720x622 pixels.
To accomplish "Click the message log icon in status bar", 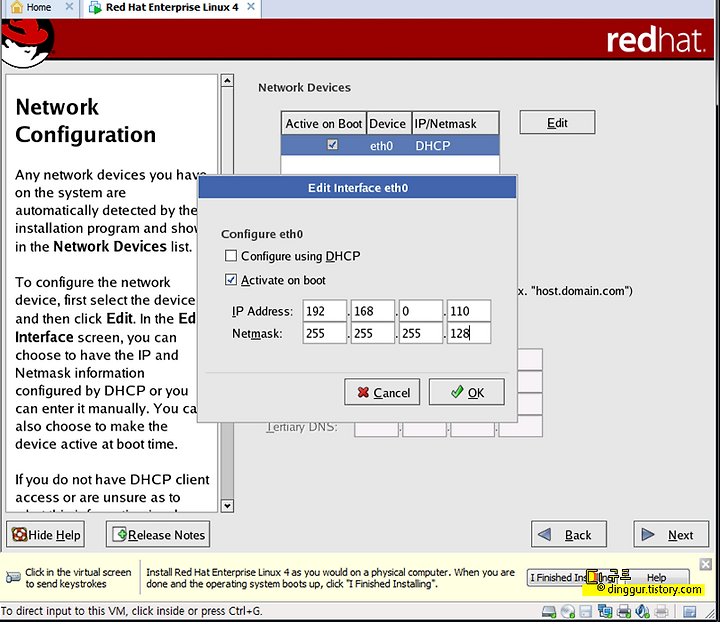I will [x=690, y=611].
